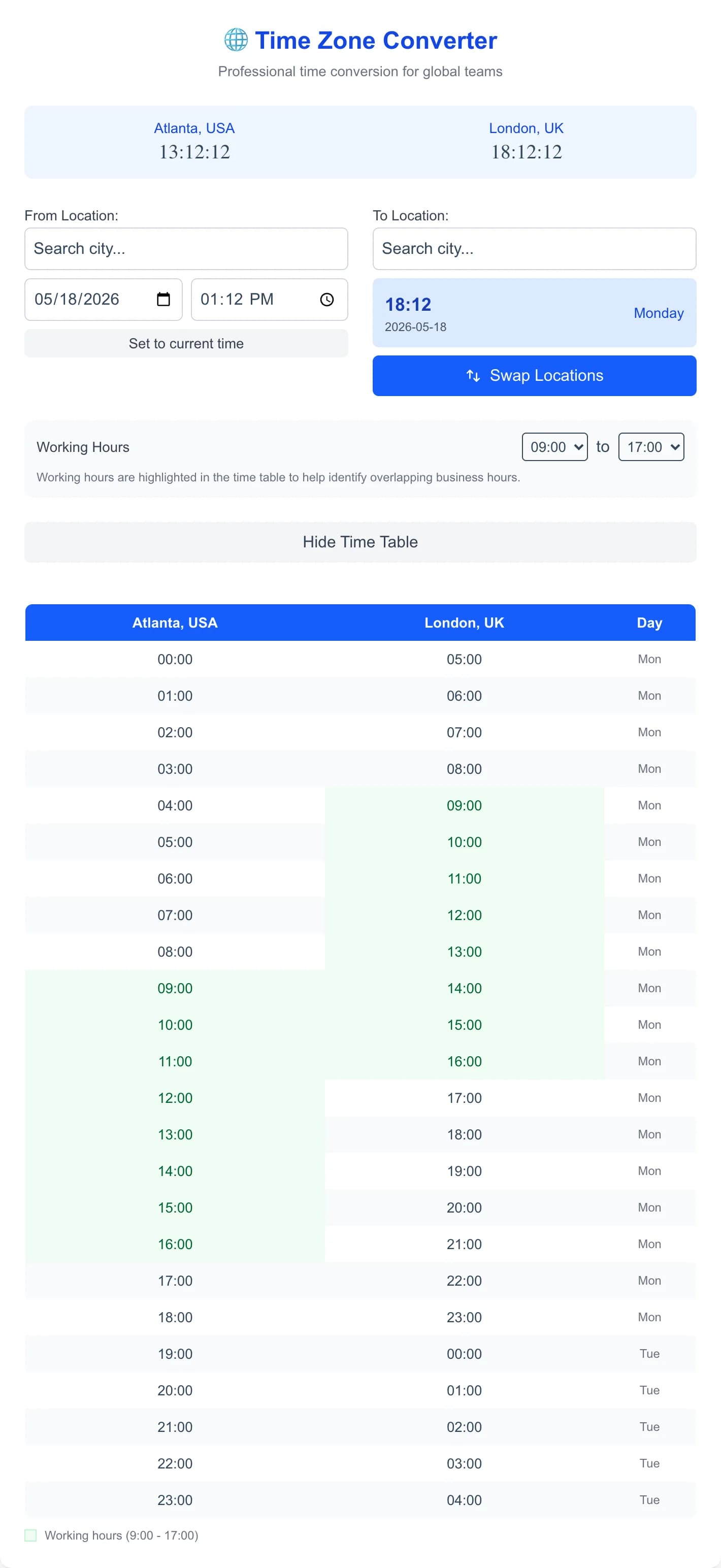Open the calendar date picker icon

[163, 300]
